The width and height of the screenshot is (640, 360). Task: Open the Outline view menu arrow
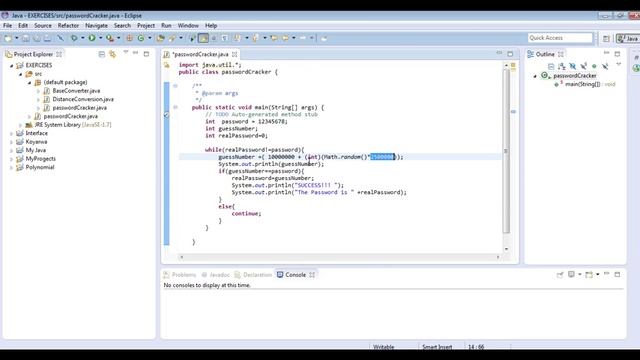pos(619,64)
